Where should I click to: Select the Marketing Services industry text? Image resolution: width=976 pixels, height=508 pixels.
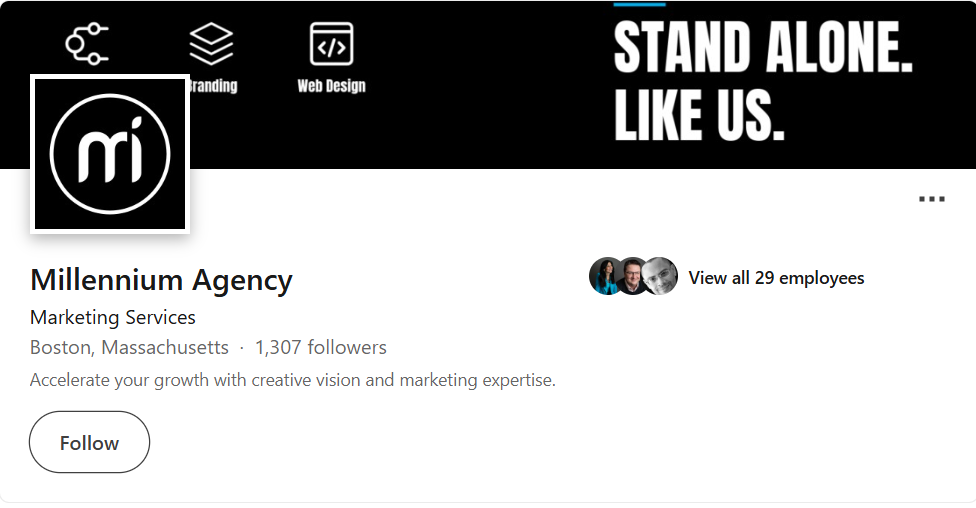pos(113,318)
